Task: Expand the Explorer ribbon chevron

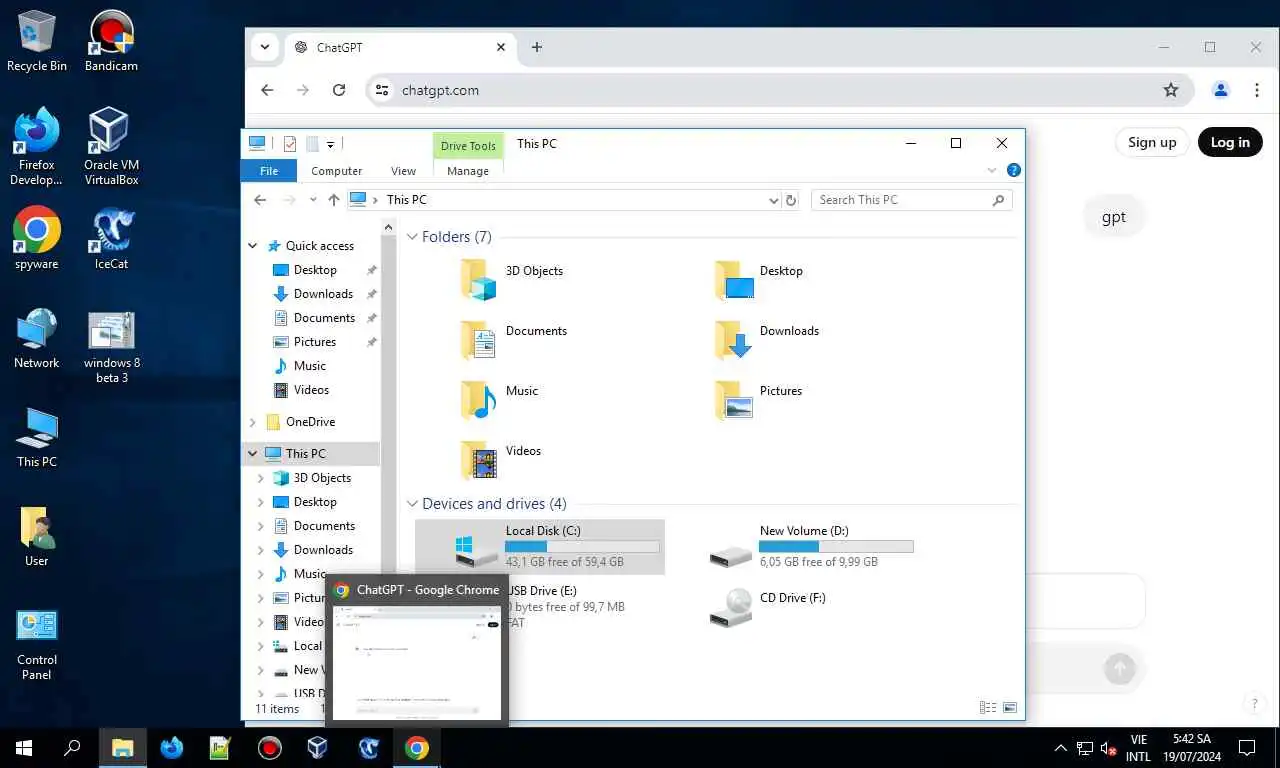Action: pos(992,171)
